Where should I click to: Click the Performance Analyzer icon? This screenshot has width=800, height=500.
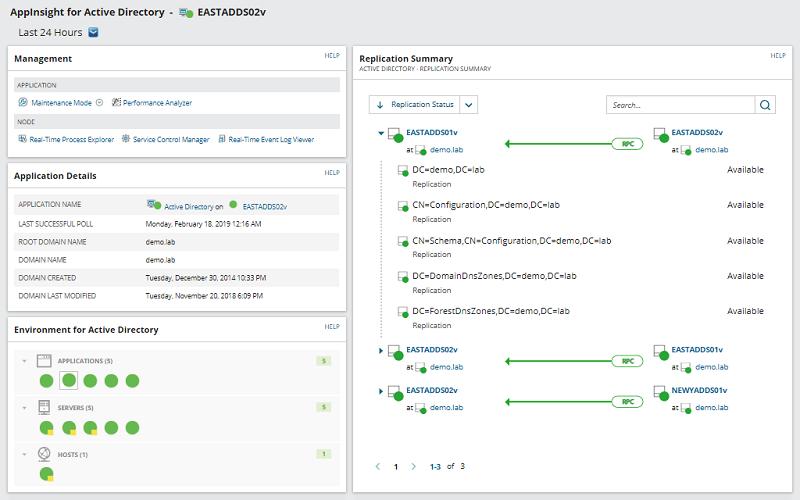pos(116,102)
